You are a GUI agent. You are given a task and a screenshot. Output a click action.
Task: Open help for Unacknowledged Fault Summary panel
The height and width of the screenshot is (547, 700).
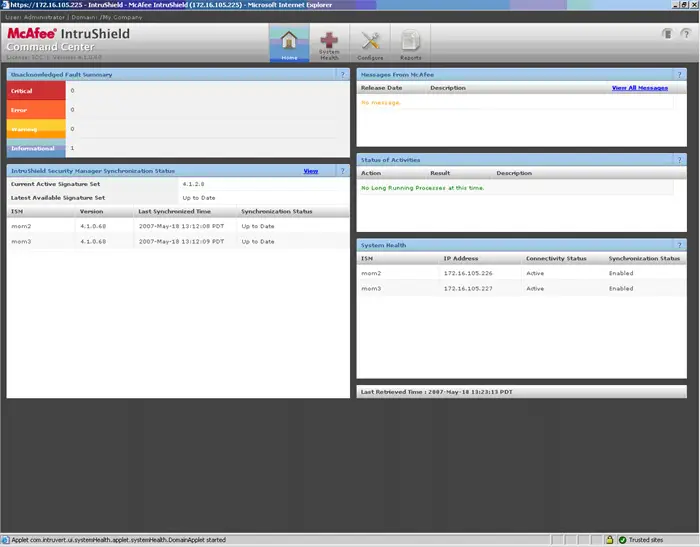tap(342, 75)
